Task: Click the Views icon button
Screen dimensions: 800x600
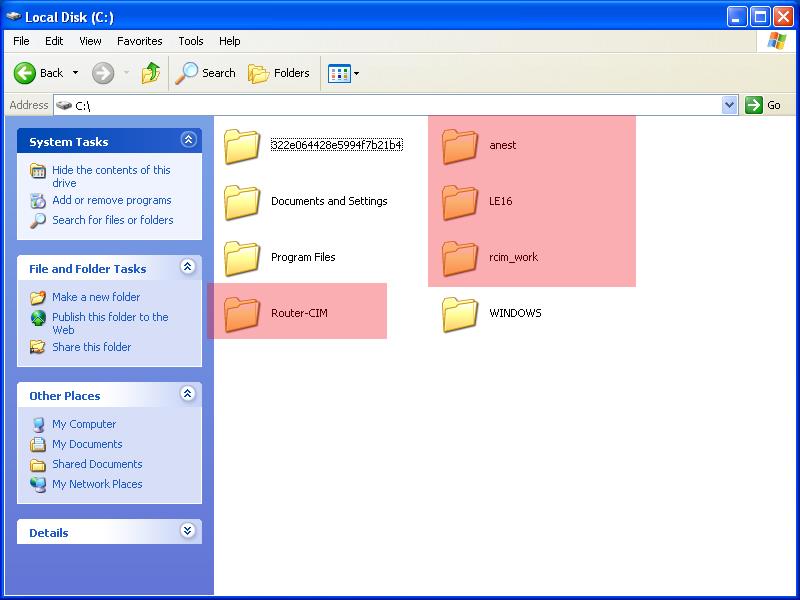Action: [x=339, y=73]
